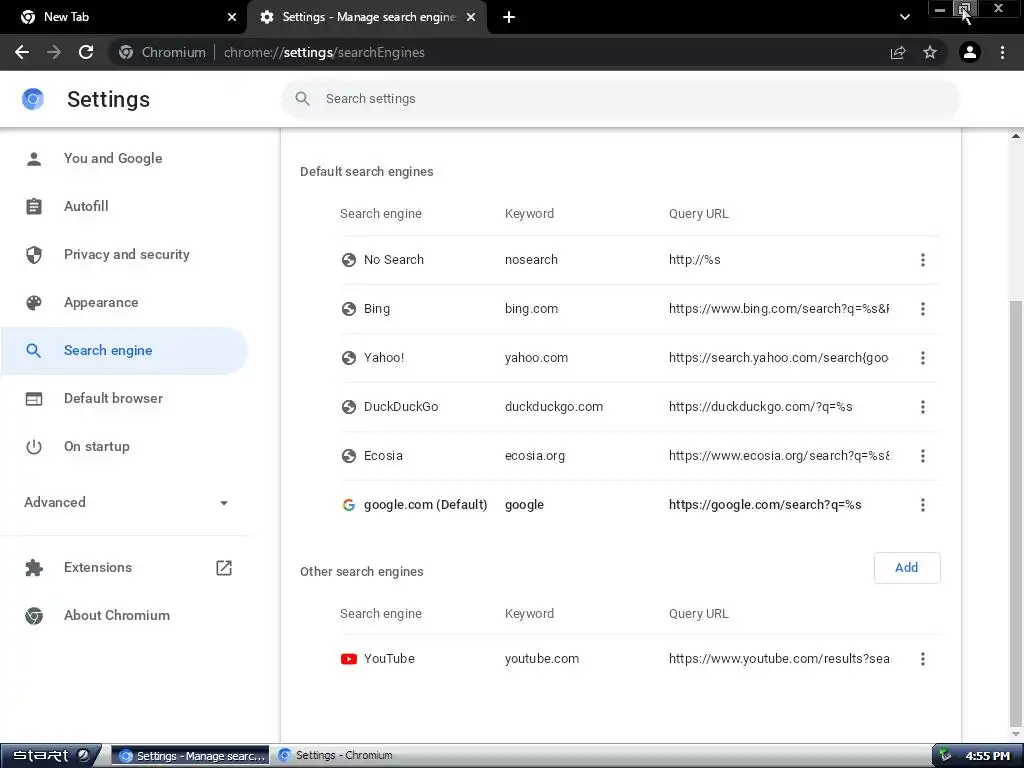1024x768 pixels.
Task: Open the profile avatar menu
Action: click(x=970, y=52)
